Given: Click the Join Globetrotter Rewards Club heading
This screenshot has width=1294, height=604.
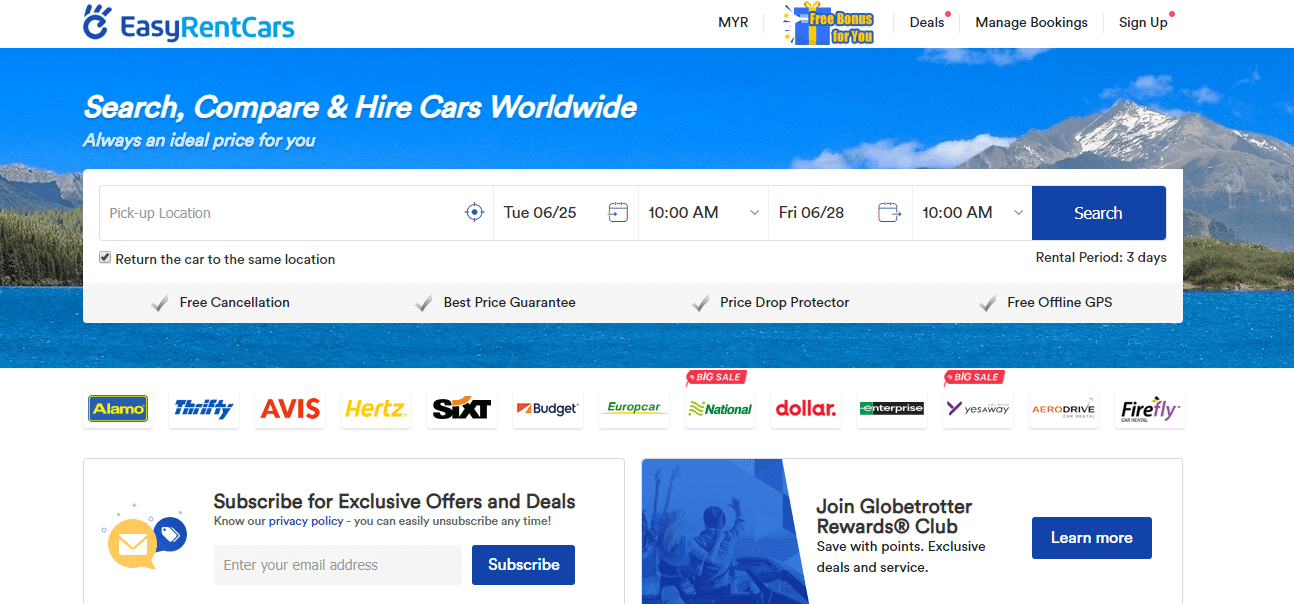Looking at the screenshot, I should point(894,516).
